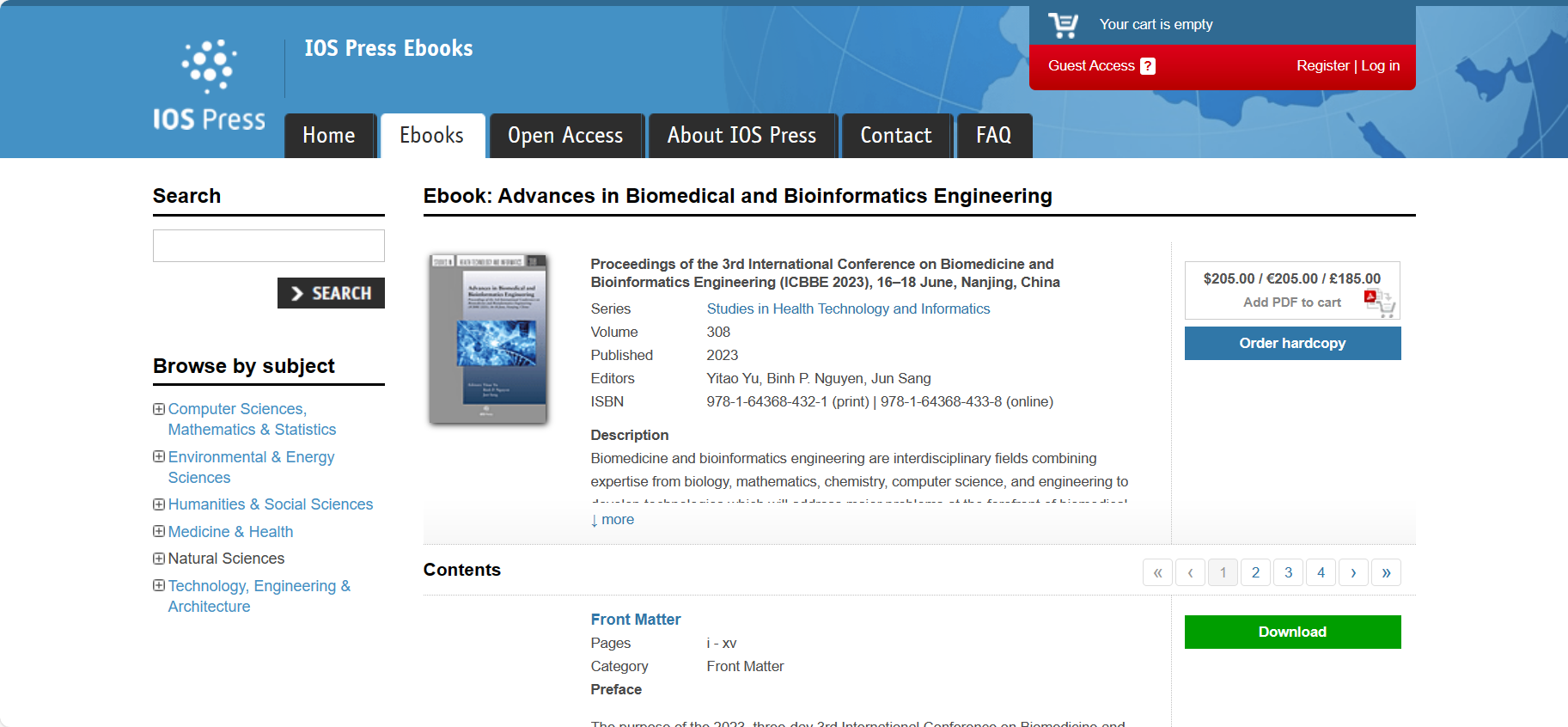1568x727 pixels.
Task: Click the Natural Sciences entry
Action: coord(226,559)
